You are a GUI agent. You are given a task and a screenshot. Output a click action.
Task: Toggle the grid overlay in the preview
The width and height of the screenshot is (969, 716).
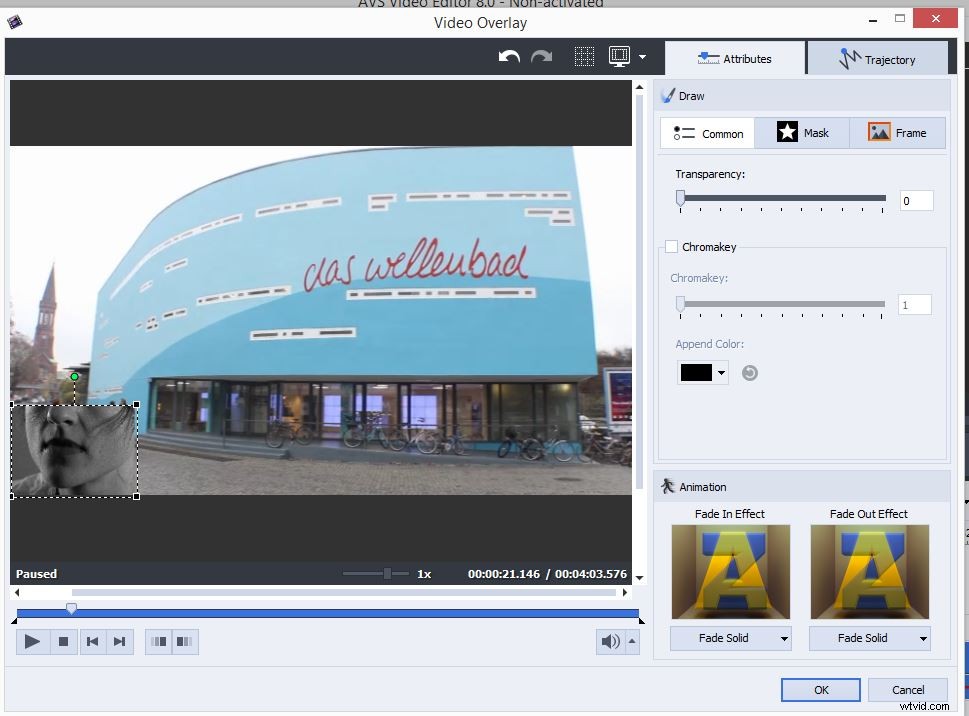585,57
